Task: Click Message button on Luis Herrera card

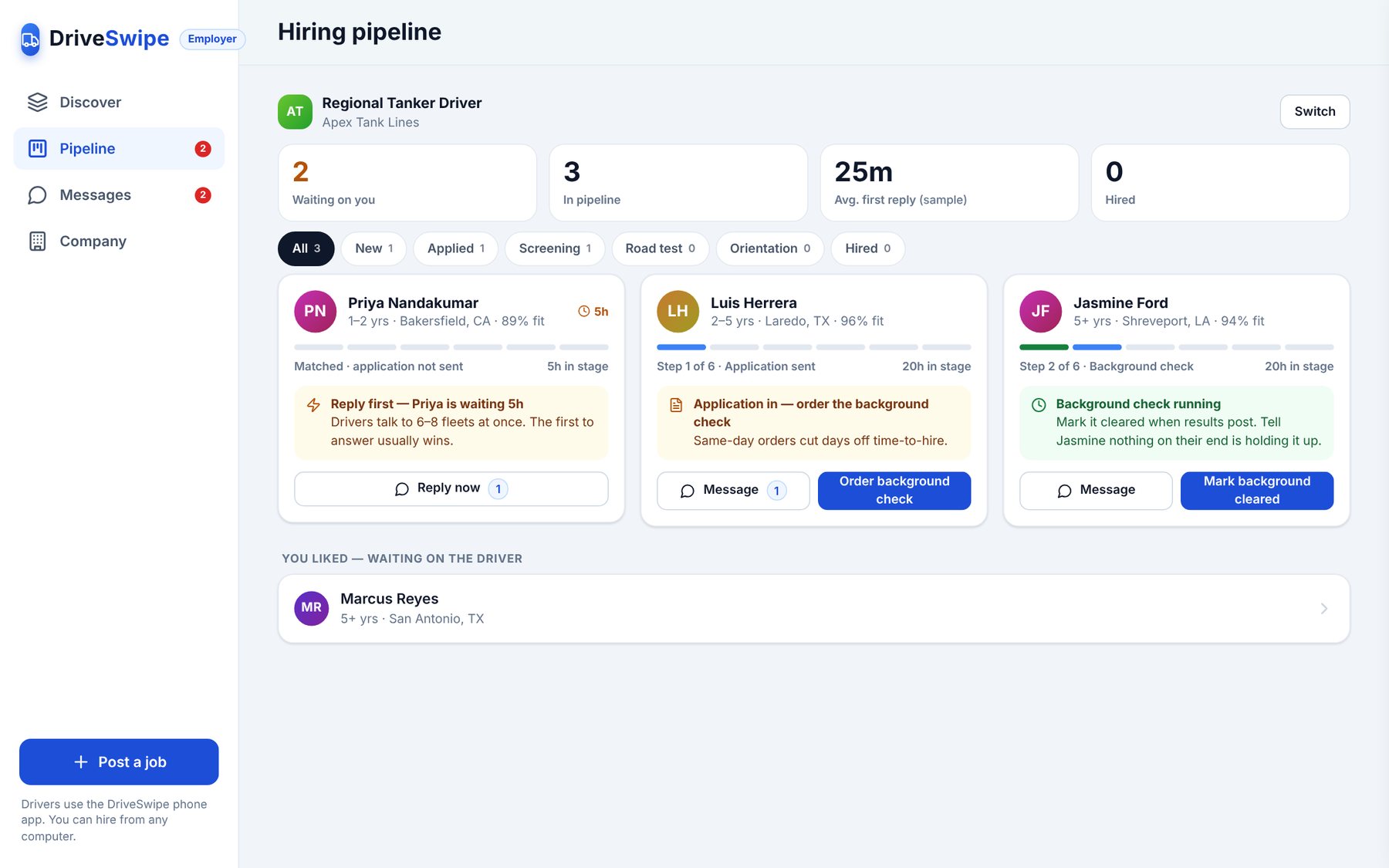Action: pyautogui.click(x=733, y=491)
